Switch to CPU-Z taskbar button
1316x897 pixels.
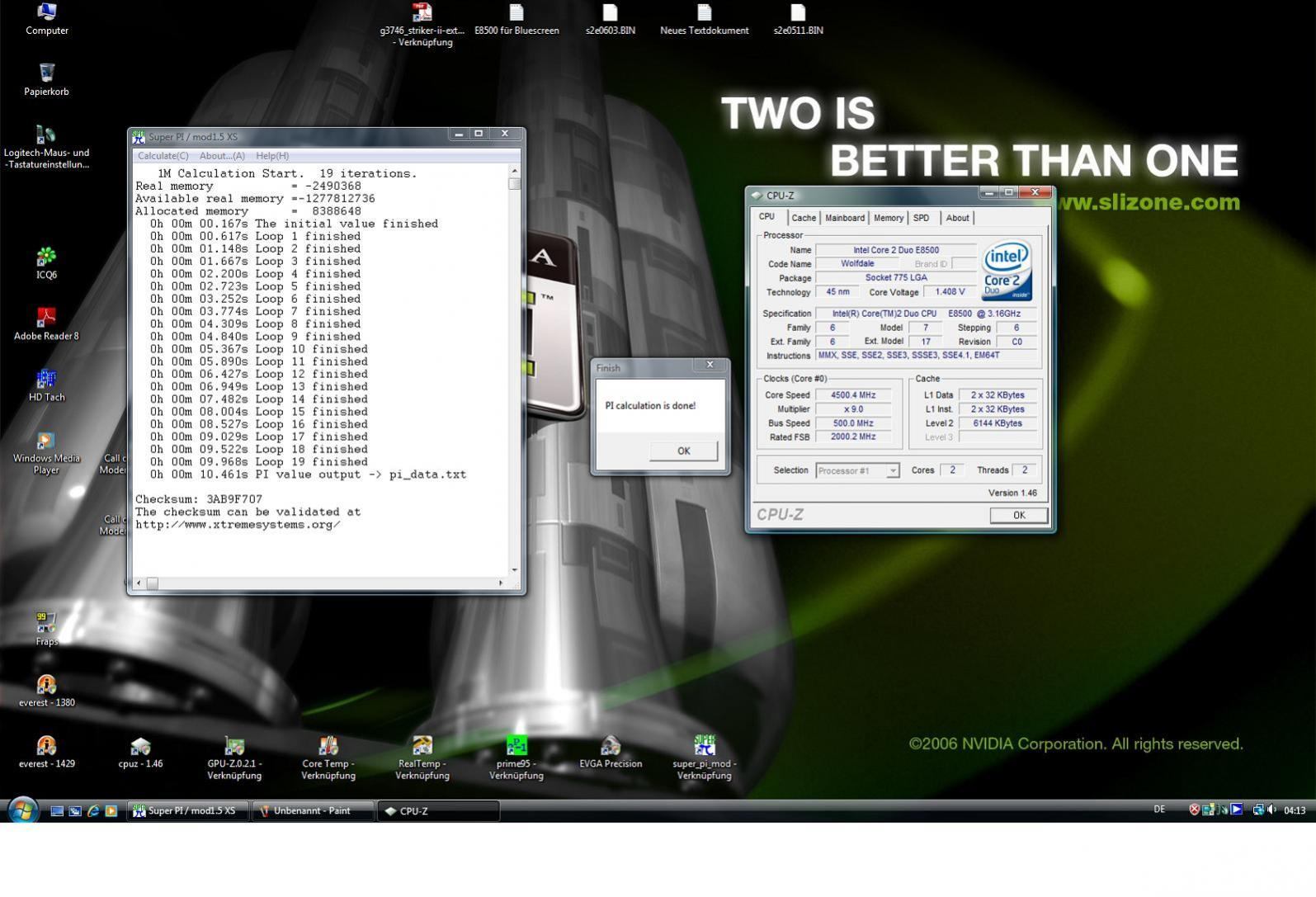coord(438,811)
